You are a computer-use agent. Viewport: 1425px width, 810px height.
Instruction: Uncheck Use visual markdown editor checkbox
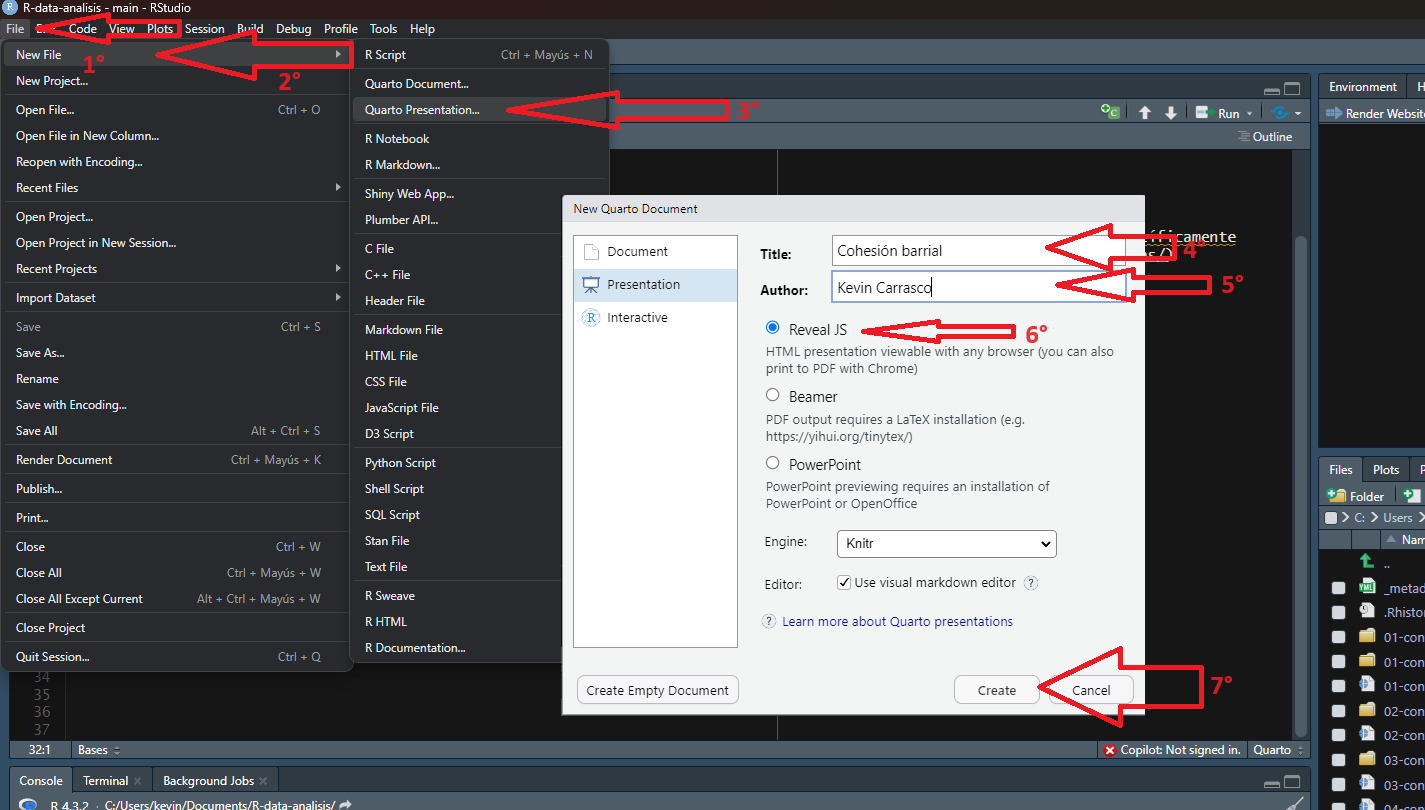845,583
